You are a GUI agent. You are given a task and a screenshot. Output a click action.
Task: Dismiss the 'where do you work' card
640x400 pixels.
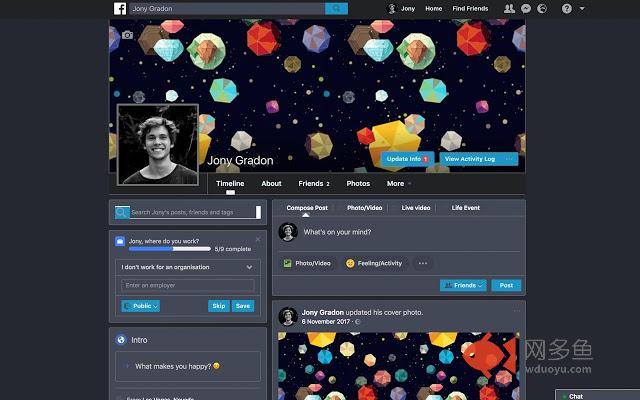tap(258, 239)
